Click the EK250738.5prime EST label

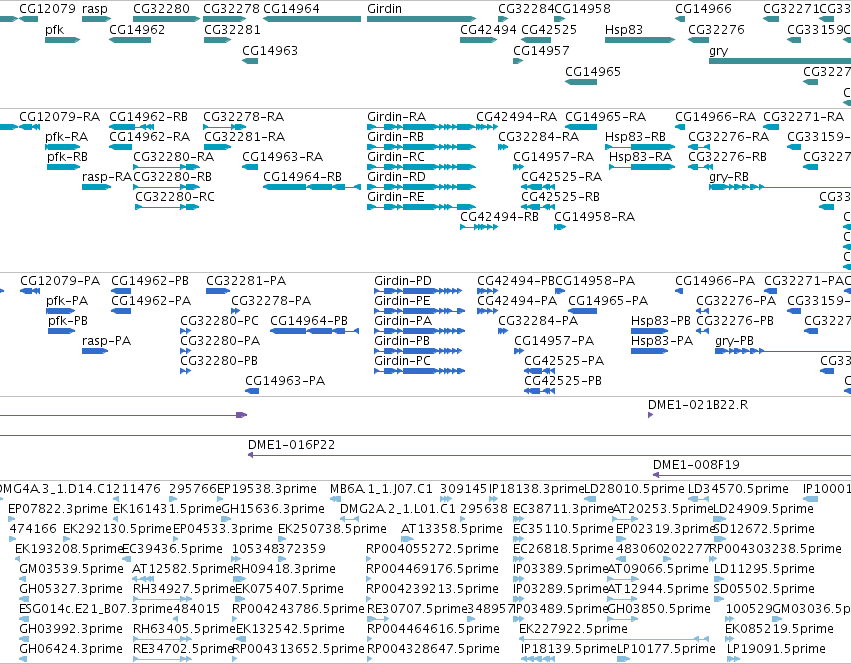(x=332, y=529)
